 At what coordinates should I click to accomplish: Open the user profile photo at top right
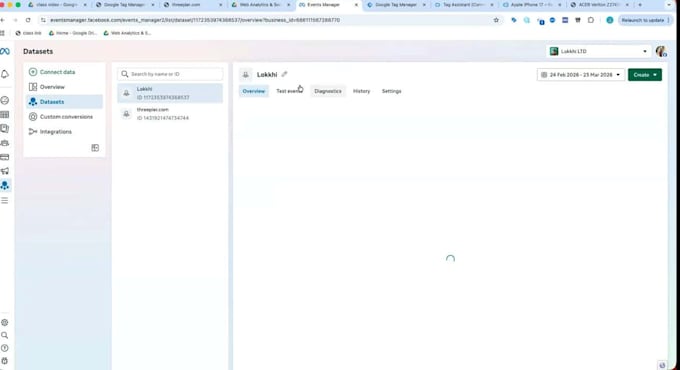661,51
